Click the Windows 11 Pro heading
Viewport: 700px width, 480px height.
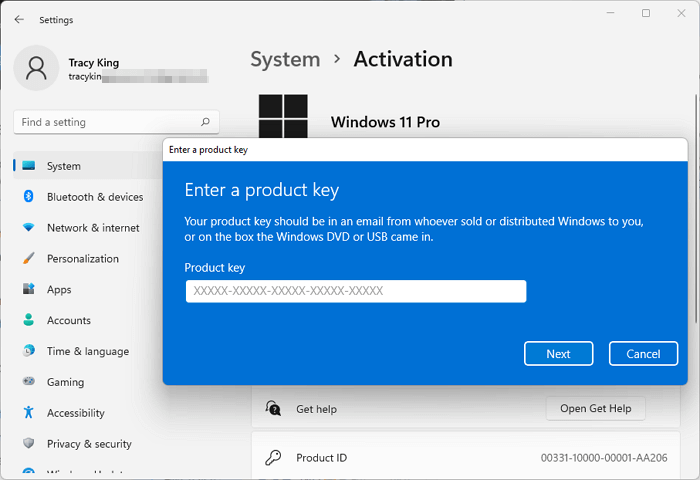pyautogui.click(x=385, y=122)
